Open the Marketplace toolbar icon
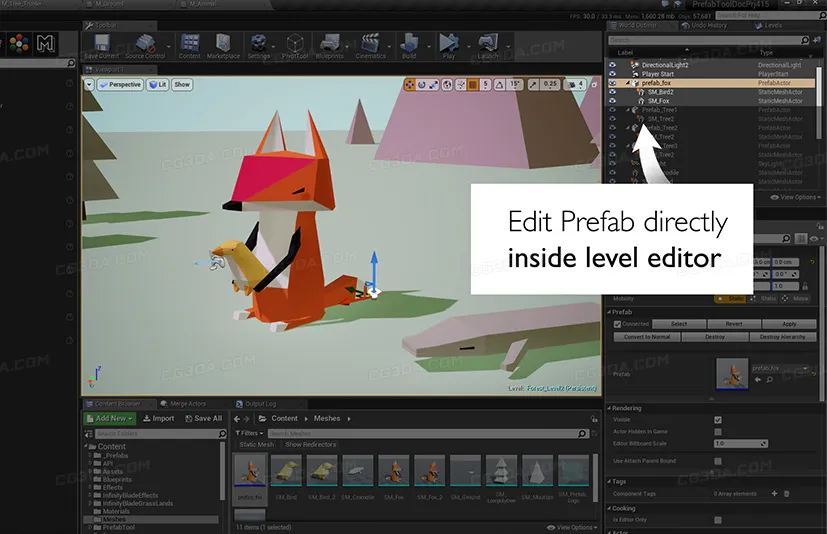The height and width of the screenshot is (534, 827). [x=223, y=46]
